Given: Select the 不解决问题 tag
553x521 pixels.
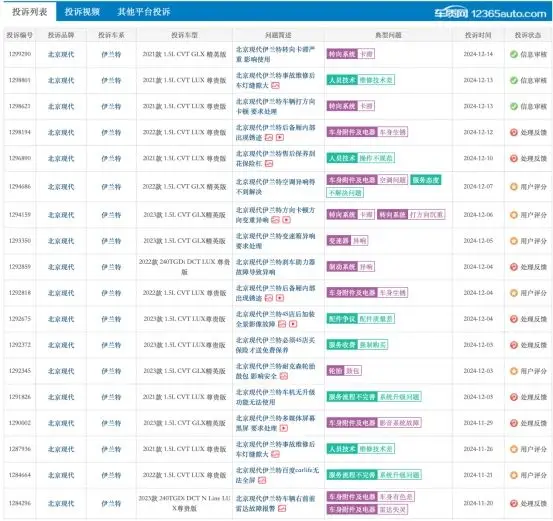Looking at the screenshot, I should click(x=345, y=193).
